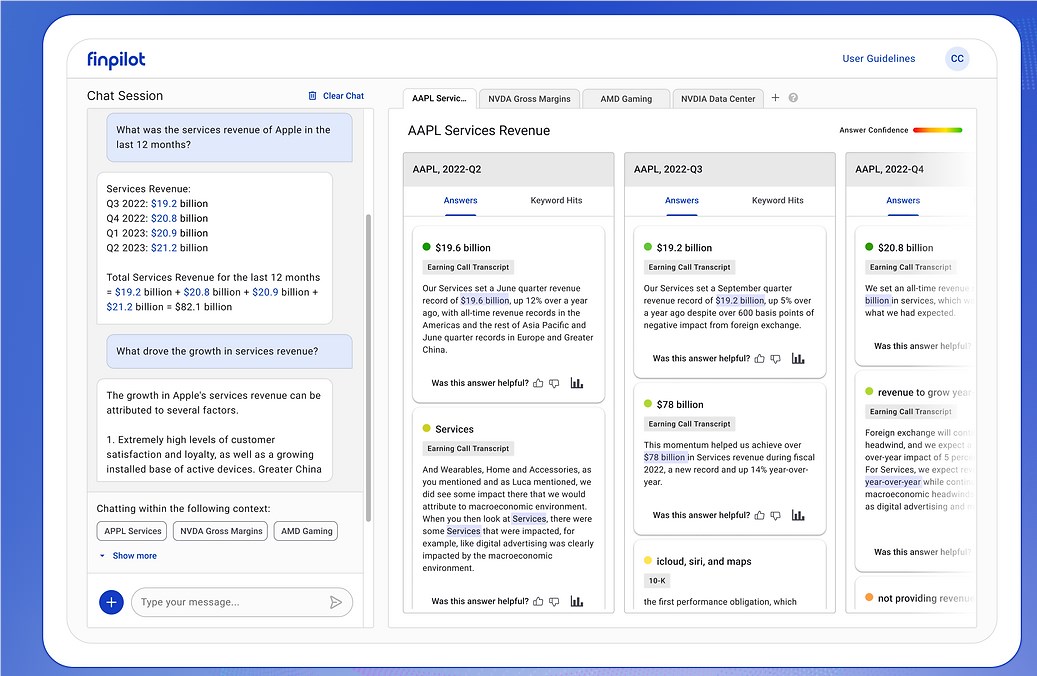Click the Clear Chat button
Screen dimensions: 1037x676
coord(336,96)
